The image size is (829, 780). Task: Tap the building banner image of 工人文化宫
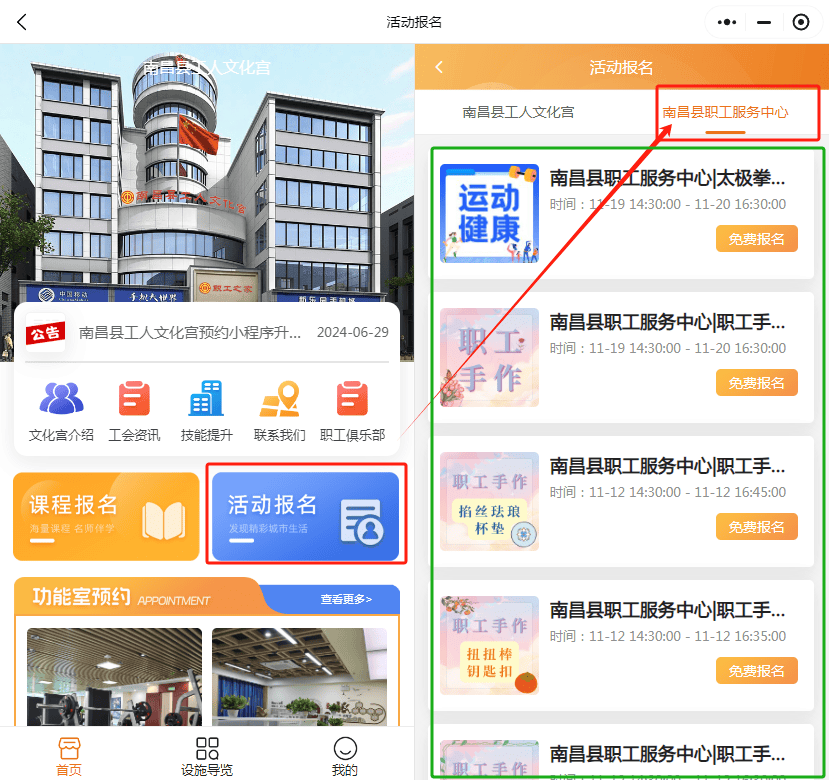(x=207, y=175)
